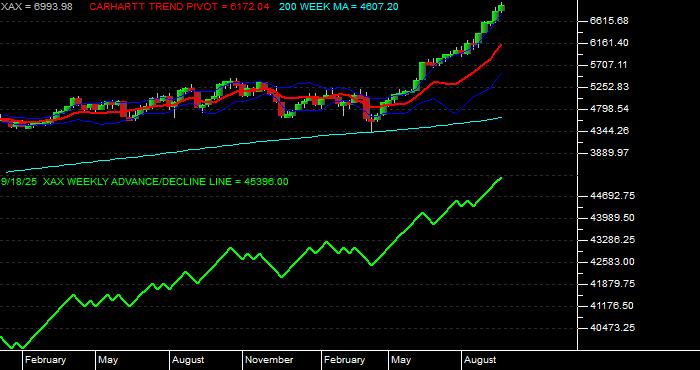Select the November label on the time axis
The image size is (700, 370).
[269, 360]
